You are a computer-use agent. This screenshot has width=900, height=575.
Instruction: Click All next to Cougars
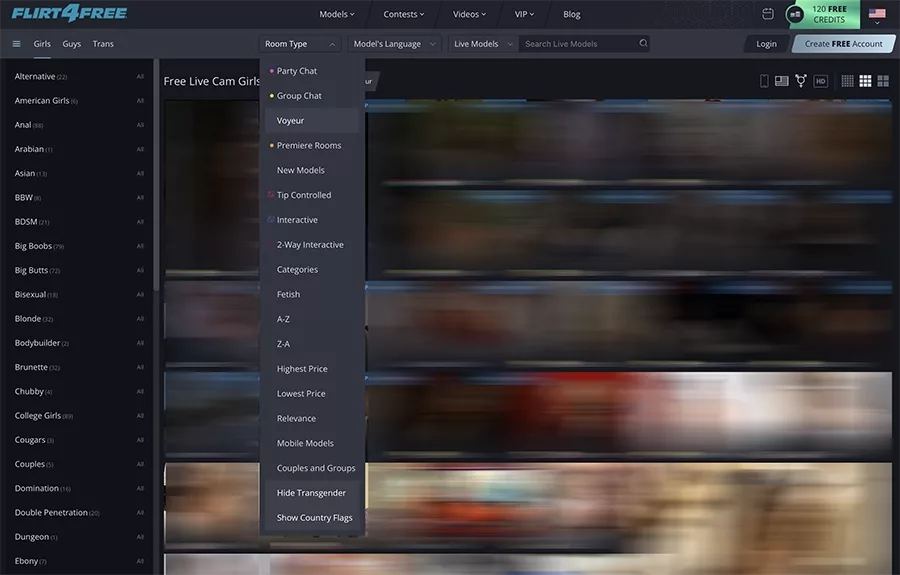[x=140, y=440]
